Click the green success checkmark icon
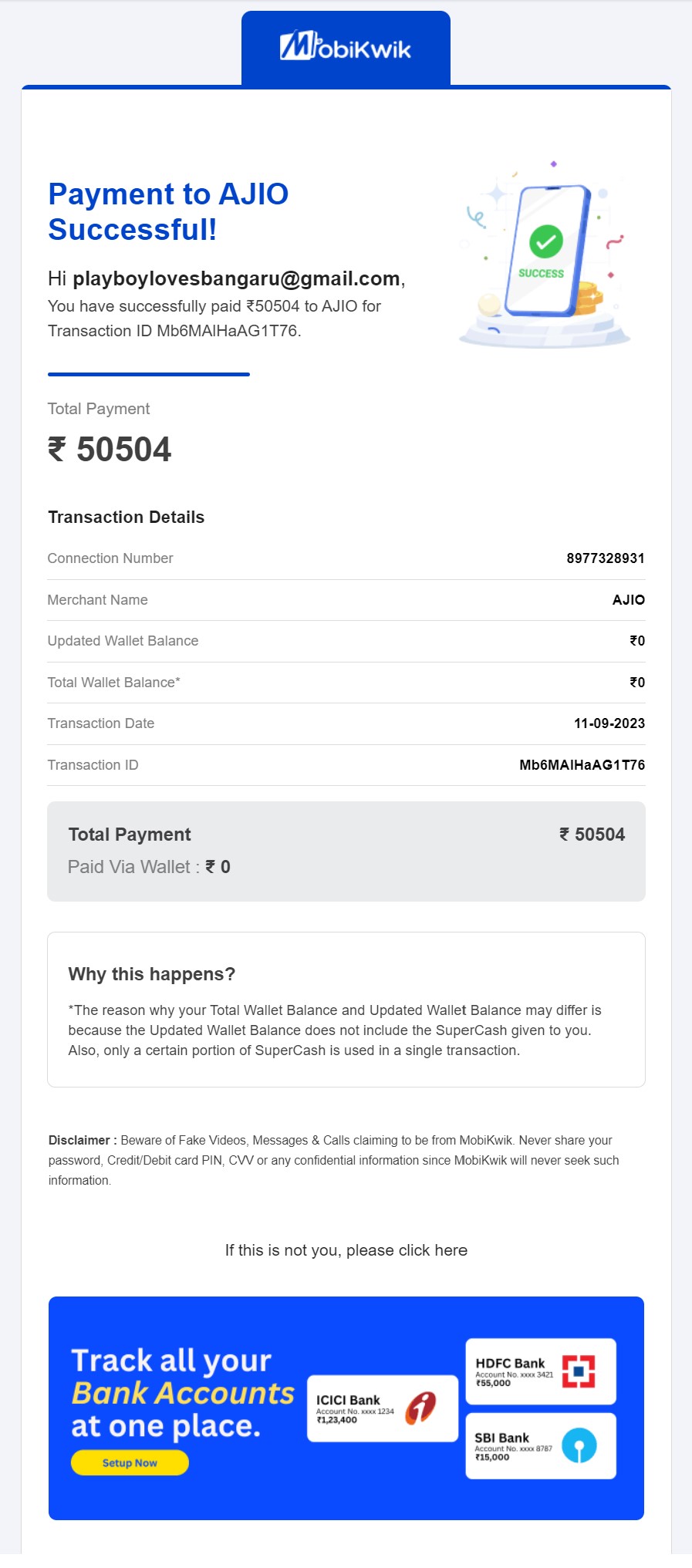 tap(545, 241)
